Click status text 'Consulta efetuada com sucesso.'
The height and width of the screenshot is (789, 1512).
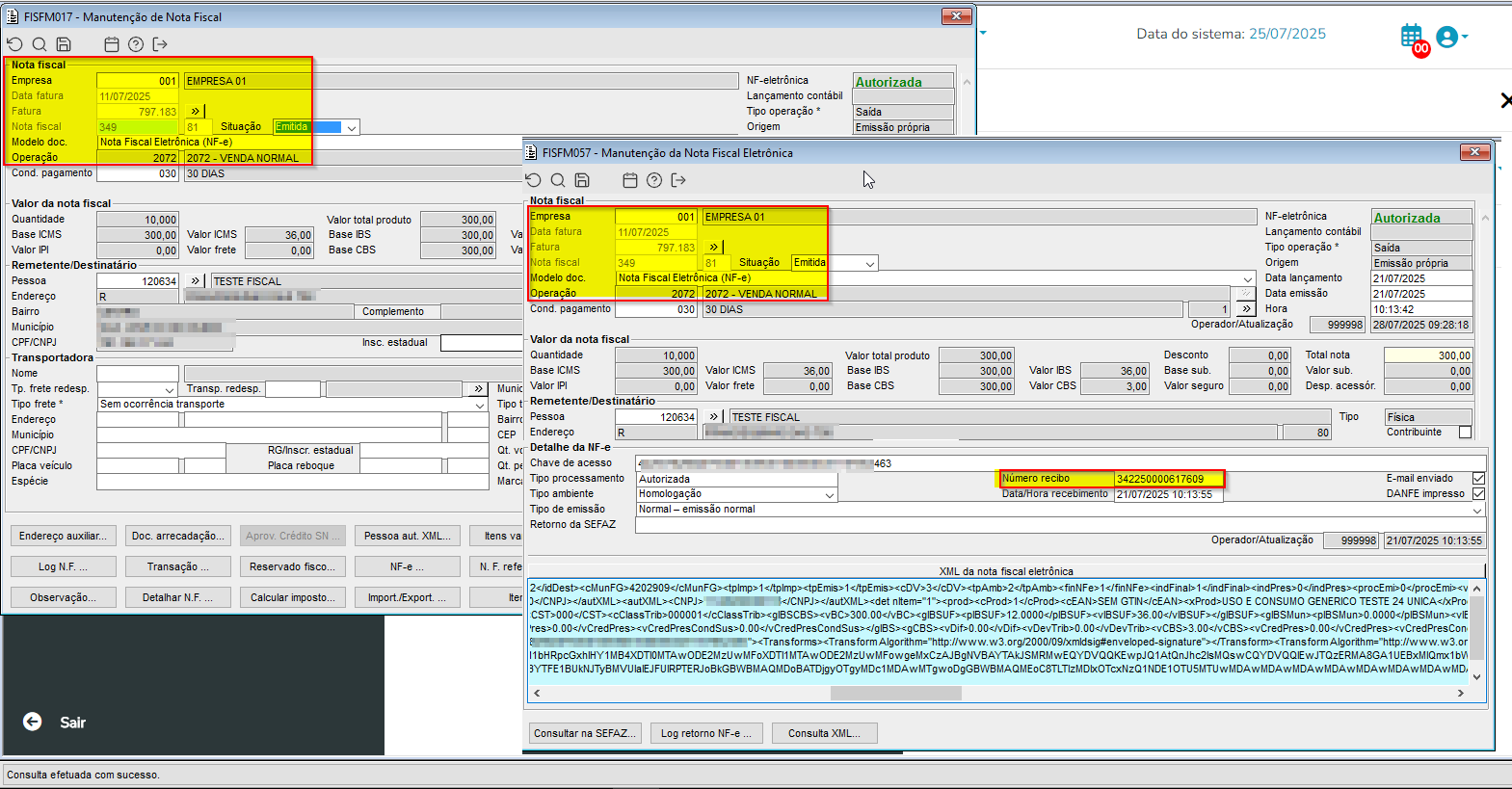pos(84,775)
